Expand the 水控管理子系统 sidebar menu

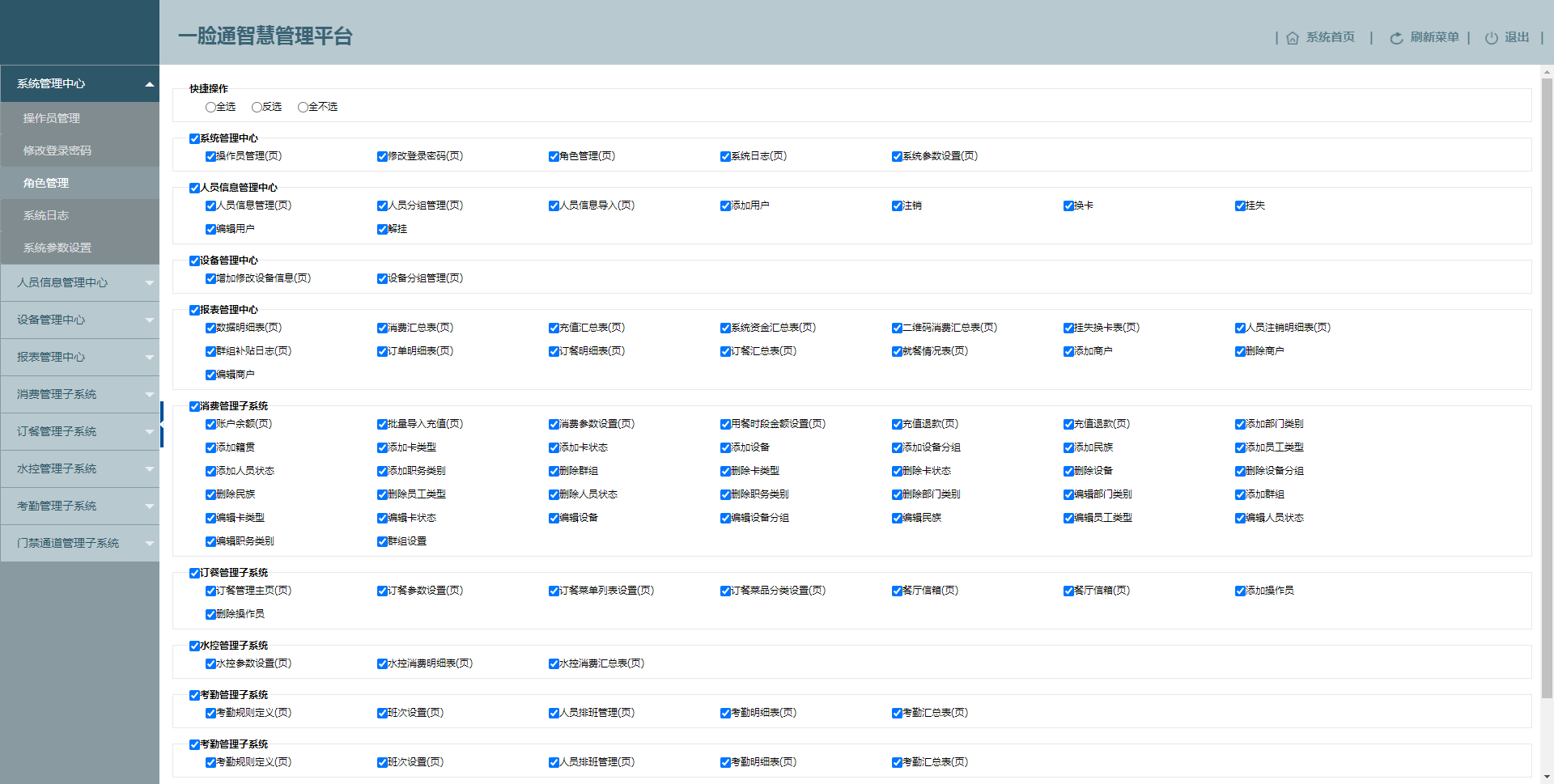79,468
